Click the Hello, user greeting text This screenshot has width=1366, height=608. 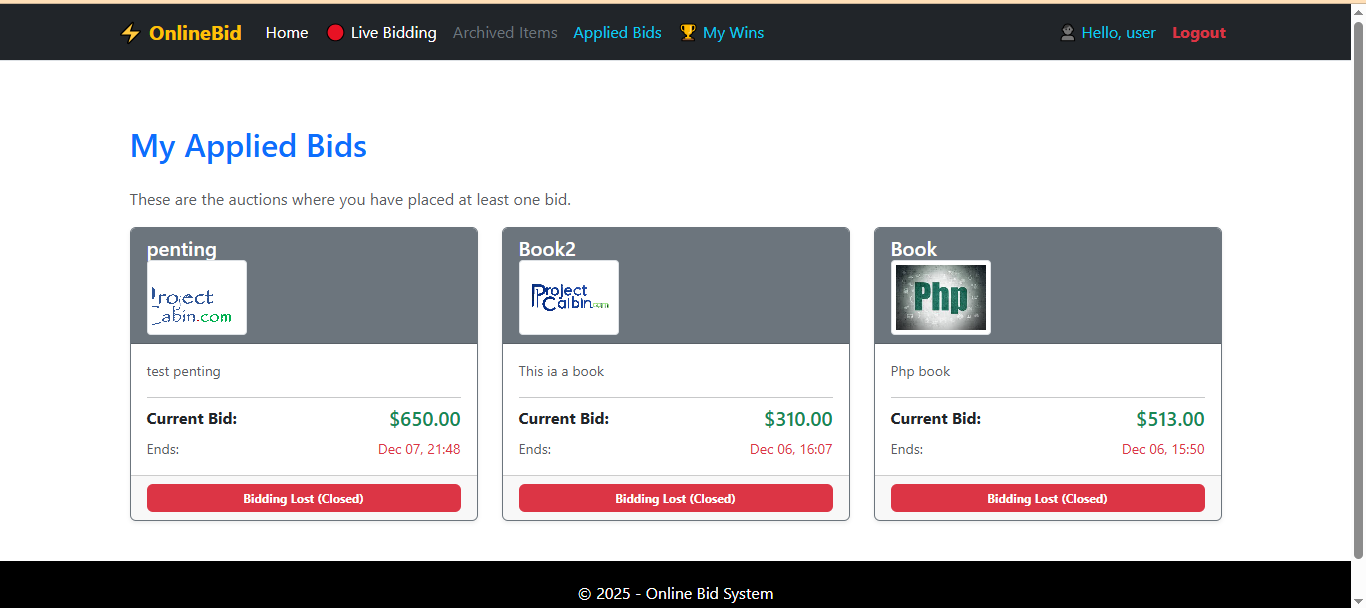(x=1118, y=32)
